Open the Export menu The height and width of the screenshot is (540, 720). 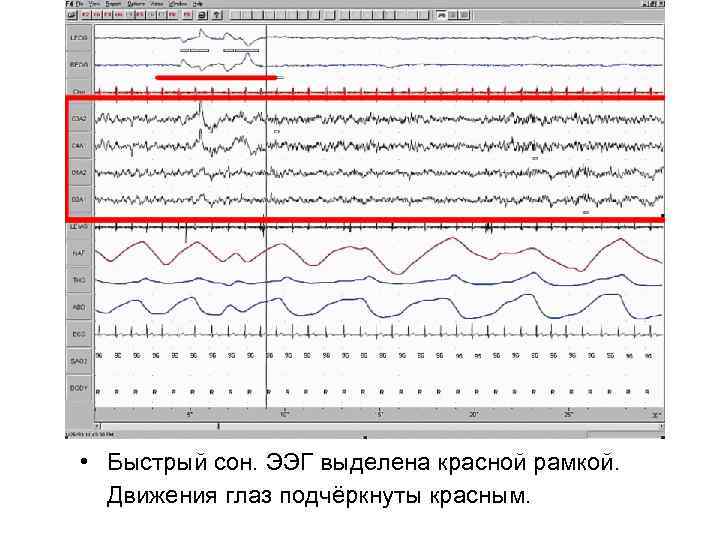click(113, 4)
